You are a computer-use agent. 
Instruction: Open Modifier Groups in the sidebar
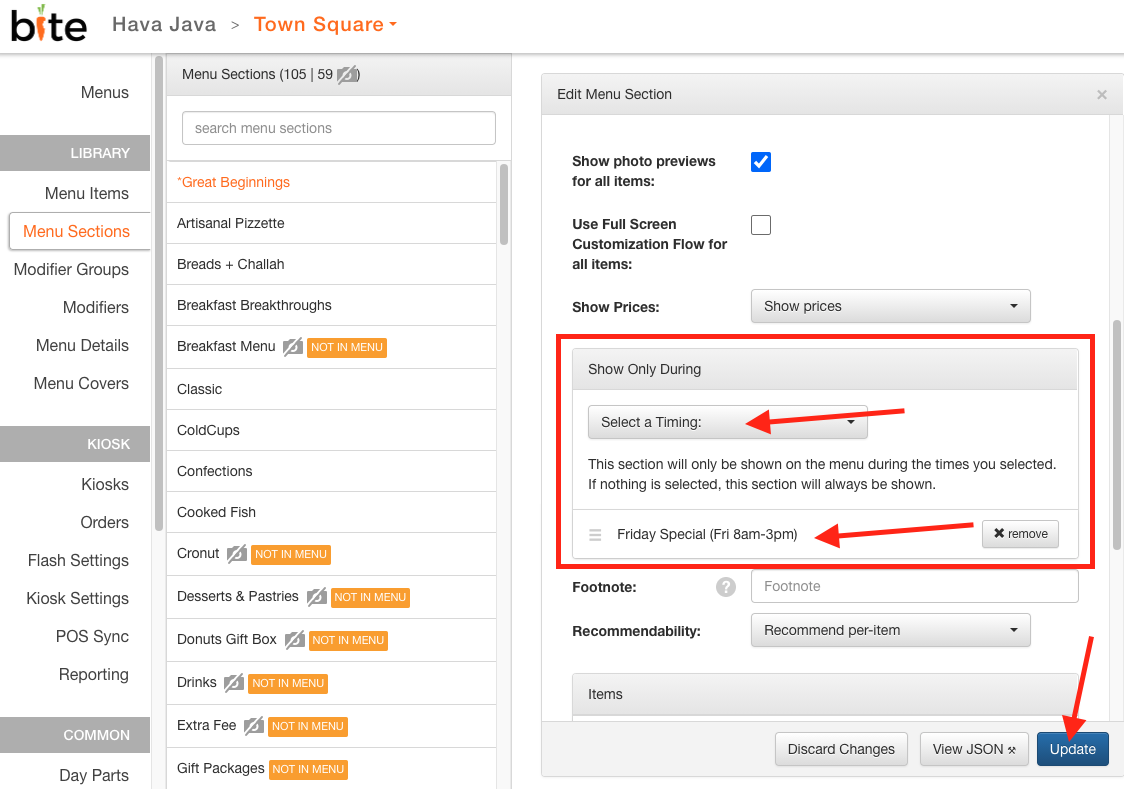point(72,269)
